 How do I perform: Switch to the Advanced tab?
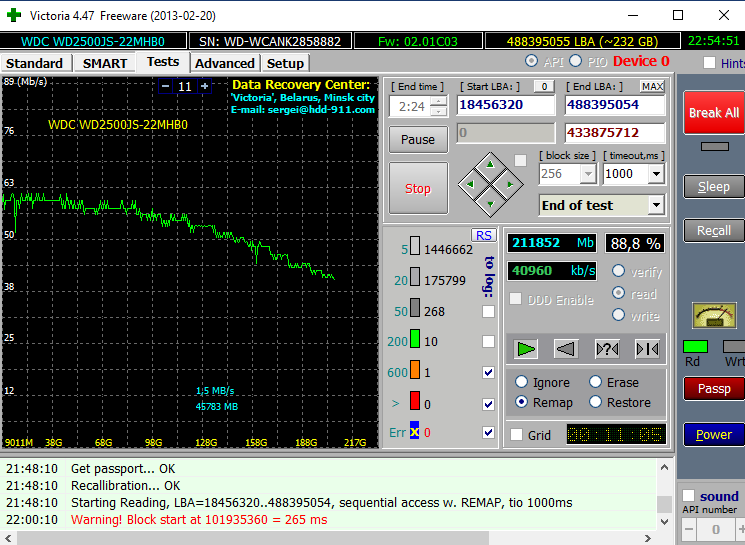click(225, 63)
